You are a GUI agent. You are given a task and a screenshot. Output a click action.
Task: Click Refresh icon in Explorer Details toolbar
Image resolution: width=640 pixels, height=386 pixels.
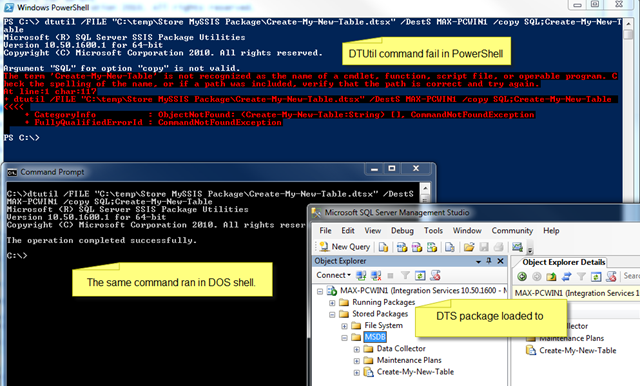[x=596, y=277]
